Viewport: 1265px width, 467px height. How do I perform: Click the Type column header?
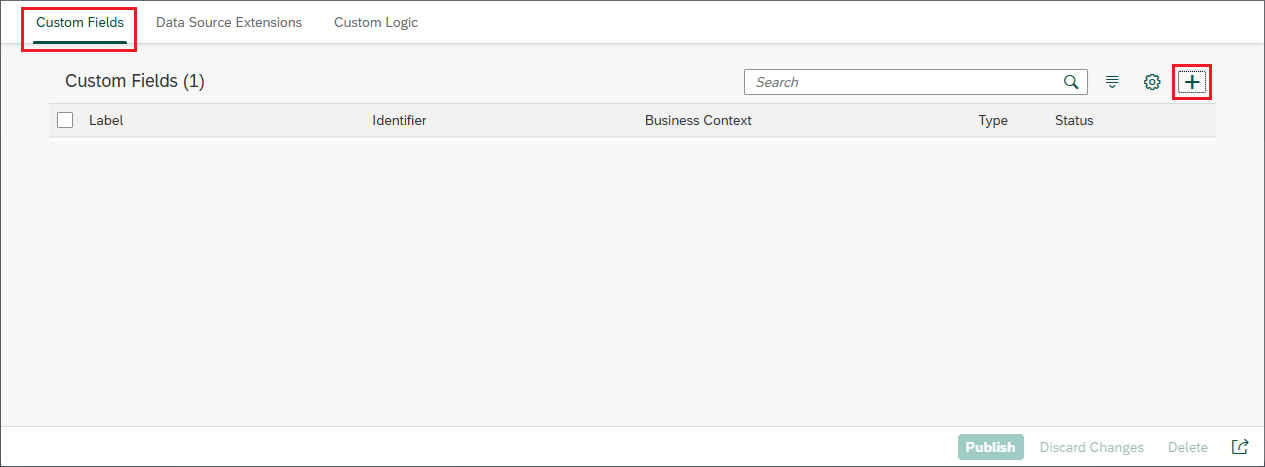[993, 120]
